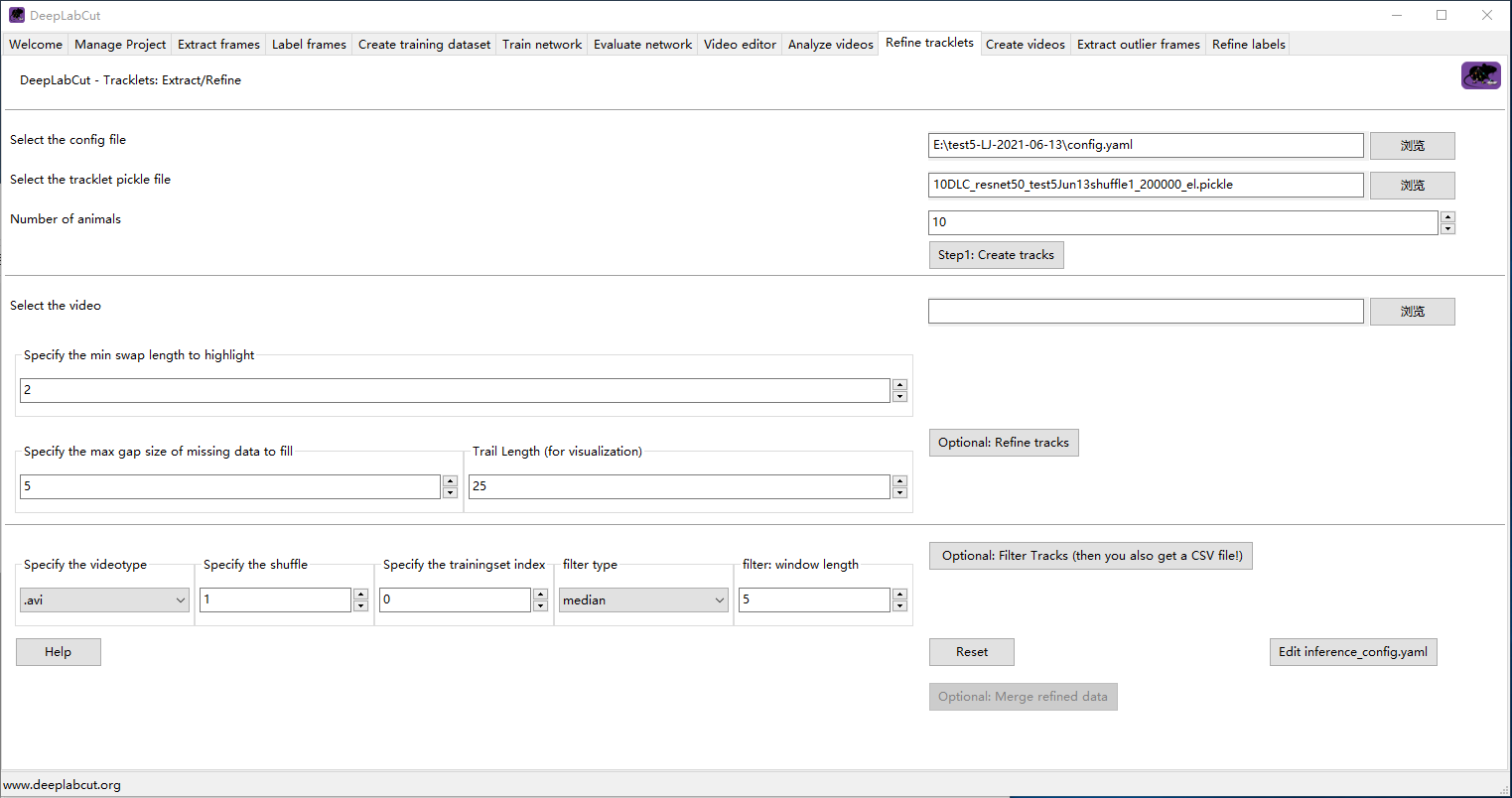The image size is (1512, 798).
Task: Click the DeepLabCut icon in the title bar
Action: pyautogui.click(x=15, y=14)
